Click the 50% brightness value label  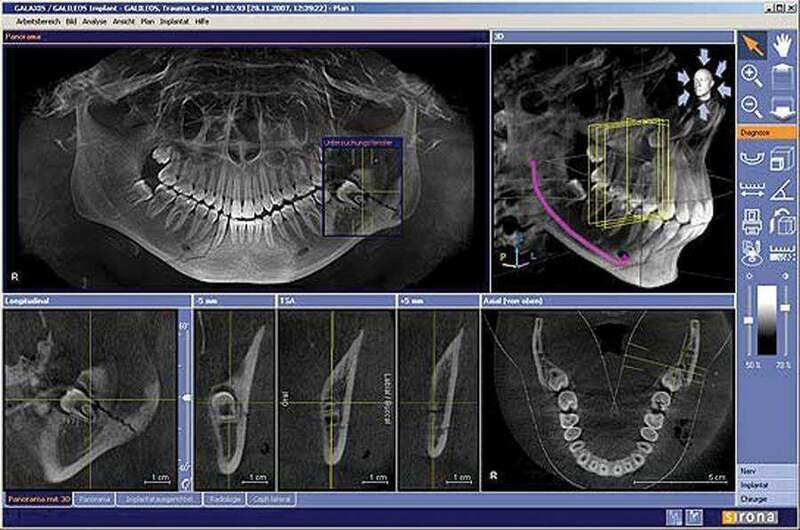point(753,365)
